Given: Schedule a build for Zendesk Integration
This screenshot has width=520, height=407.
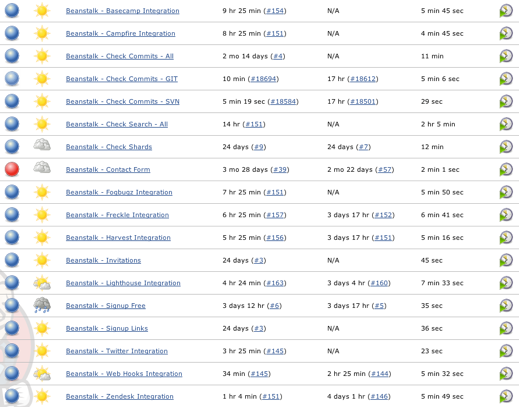Looking at the screenshot, I should tap(506, 396).
